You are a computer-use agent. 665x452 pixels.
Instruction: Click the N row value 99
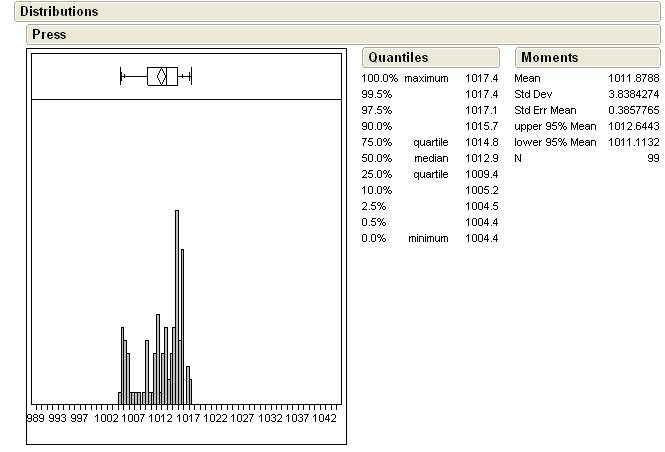pyautogui.click(x=653, y=158)
